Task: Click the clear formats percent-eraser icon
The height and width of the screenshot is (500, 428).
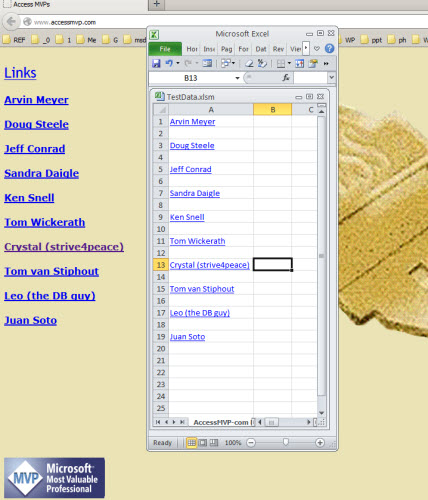Action: 262,63
